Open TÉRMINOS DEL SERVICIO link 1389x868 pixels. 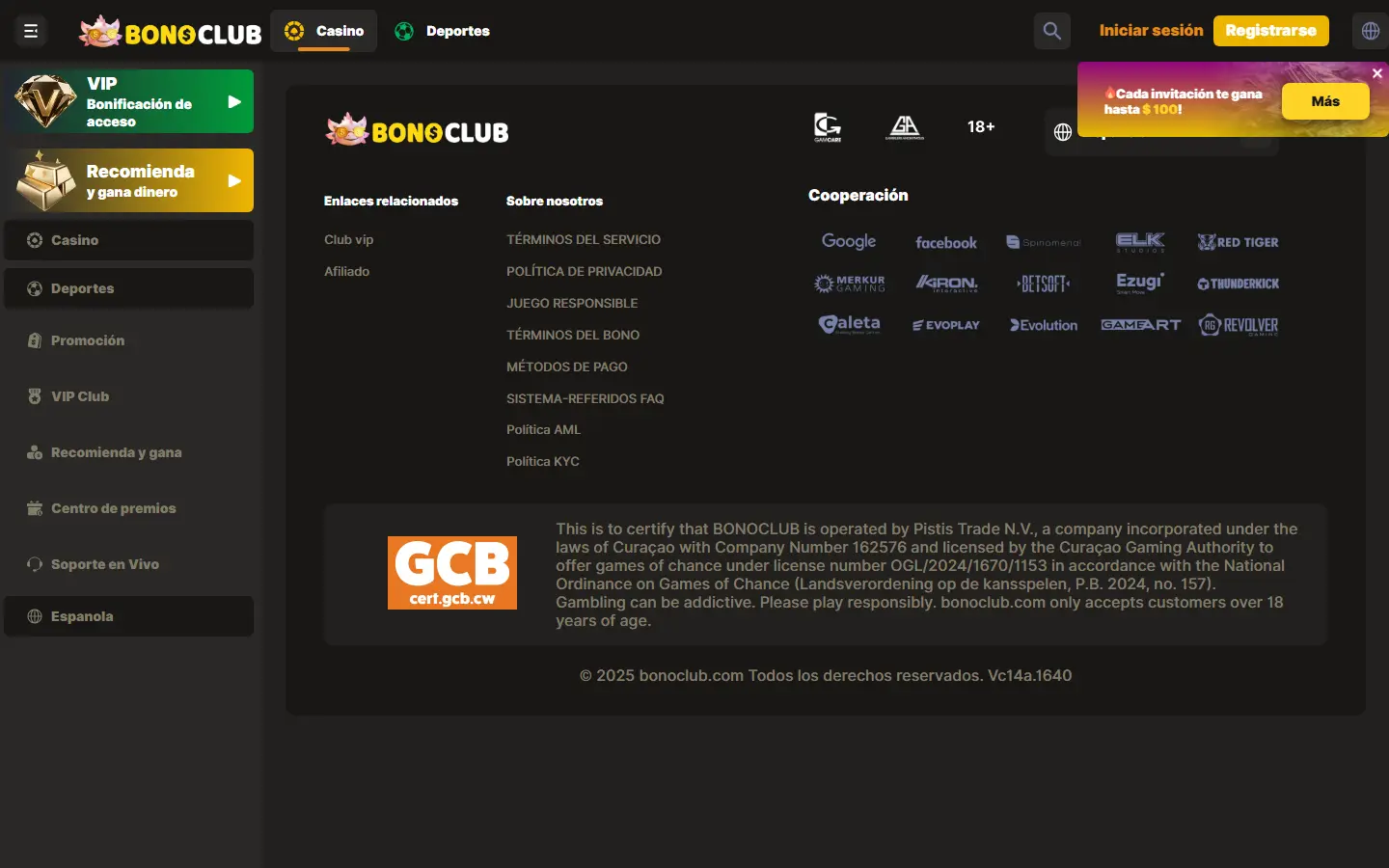[584, 239]
